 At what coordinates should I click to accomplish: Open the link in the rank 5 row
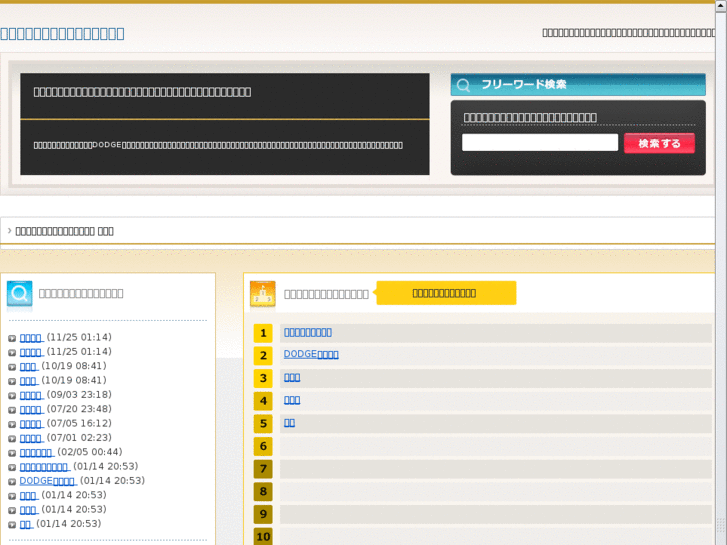click(x=289, y=423)
